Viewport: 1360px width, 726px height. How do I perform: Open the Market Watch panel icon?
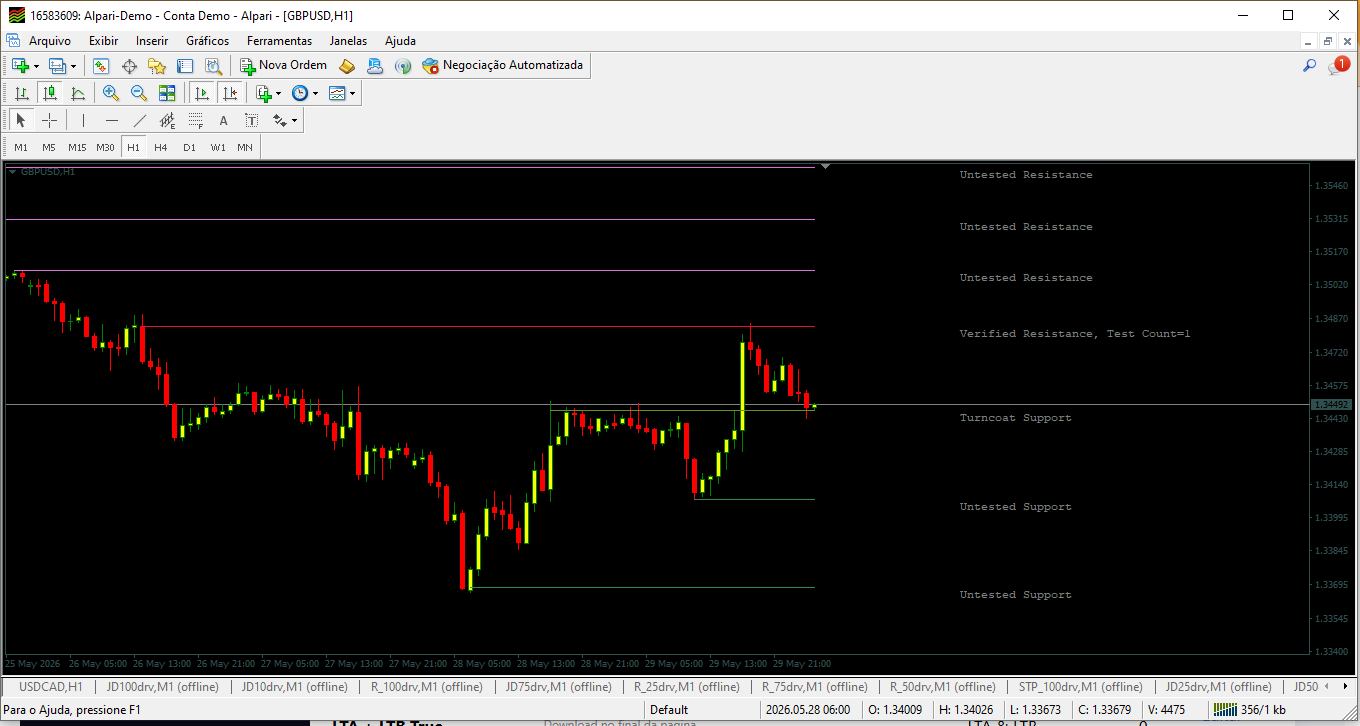point(101,66)
